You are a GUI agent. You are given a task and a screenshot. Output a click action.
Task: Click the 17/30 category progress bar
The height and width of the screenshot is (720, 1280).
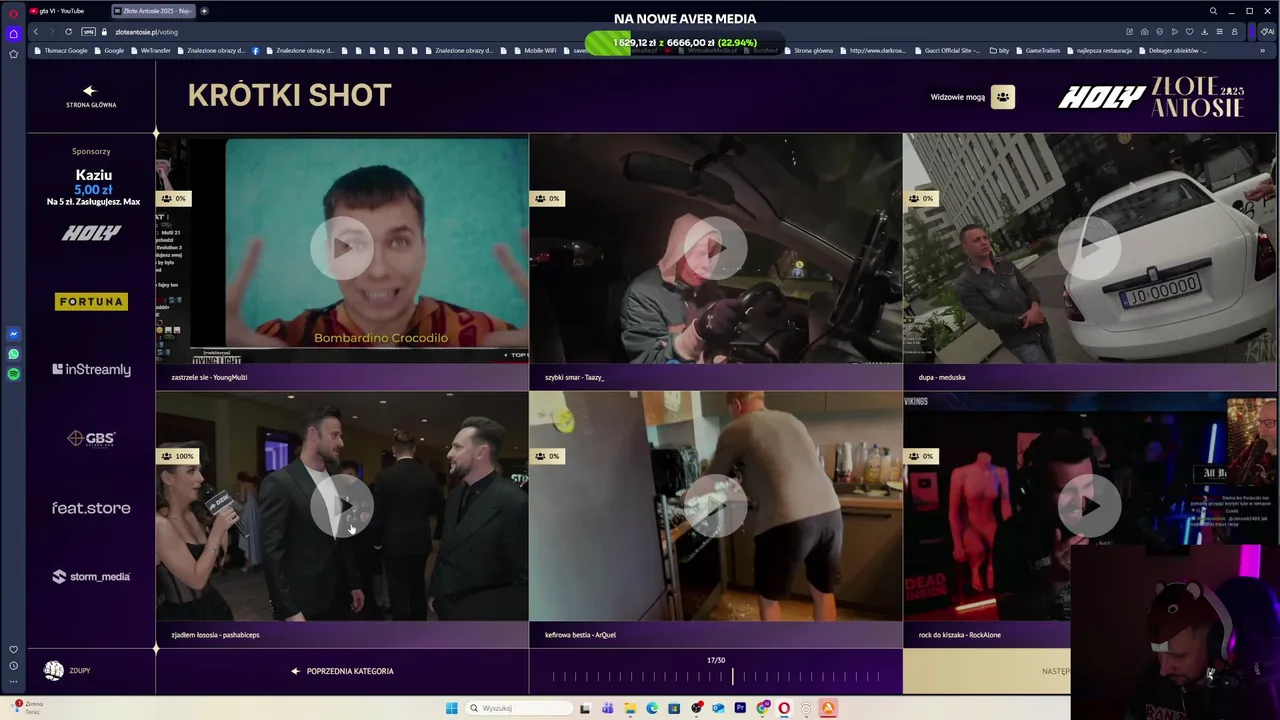tap(716, 677)
